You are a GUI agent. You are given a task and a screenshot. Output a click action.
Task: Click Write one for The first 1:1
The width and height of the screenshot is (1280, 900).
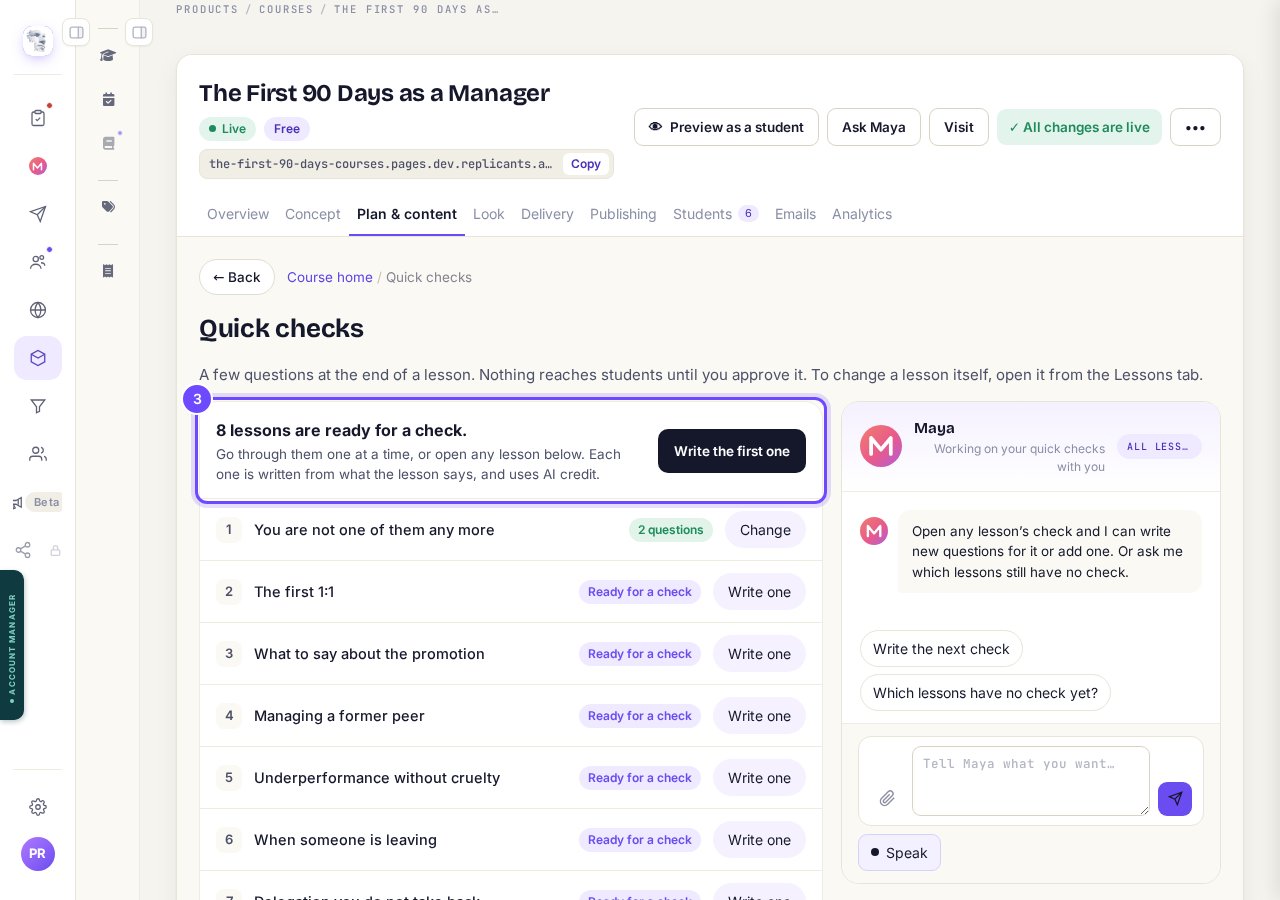click(759, 592)
